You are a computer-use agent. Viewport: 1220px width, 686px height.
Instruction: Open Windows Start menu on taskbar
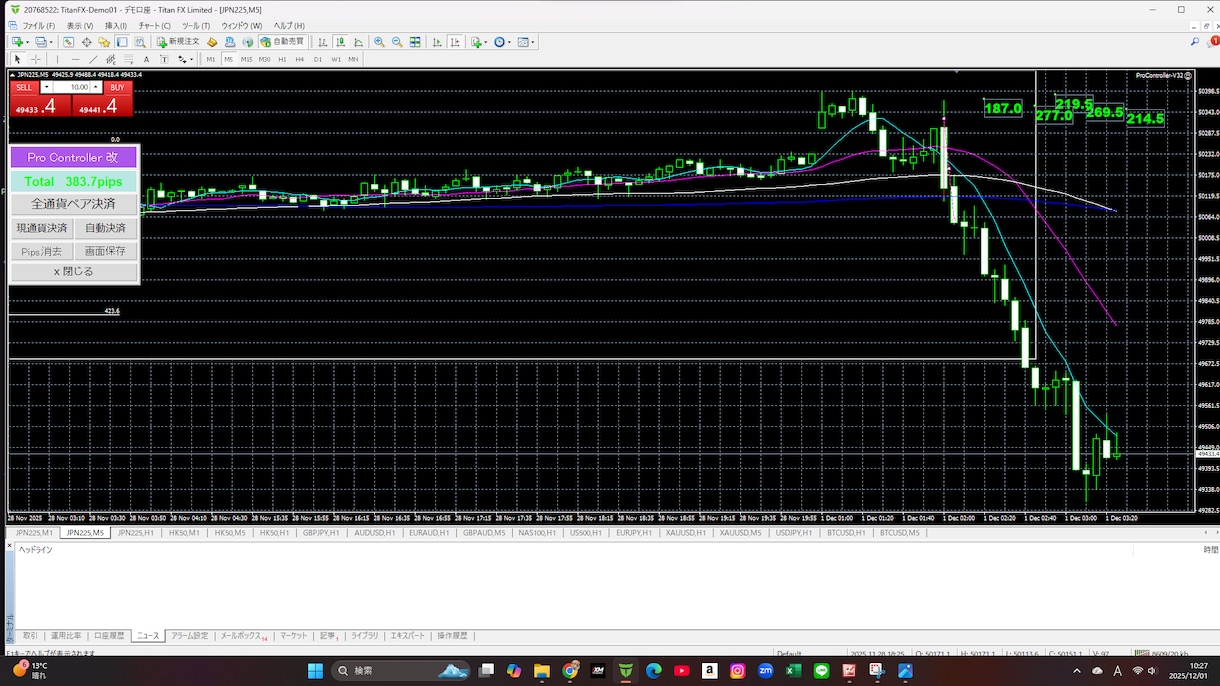(315, 670)
